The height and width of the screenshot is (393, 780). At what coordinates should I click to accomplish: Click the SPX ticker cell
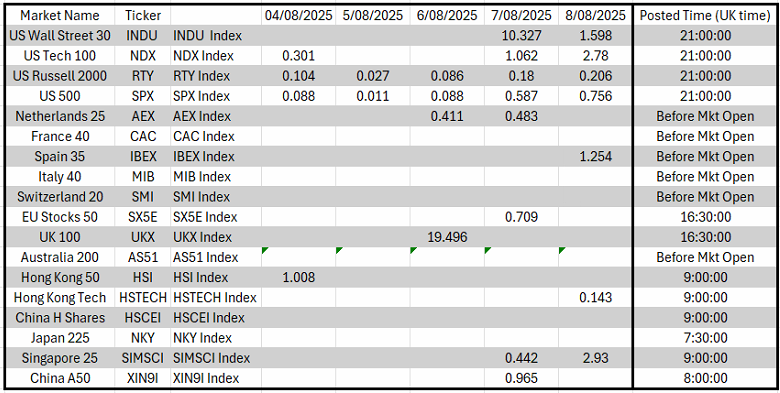click(x=143, y=96)
